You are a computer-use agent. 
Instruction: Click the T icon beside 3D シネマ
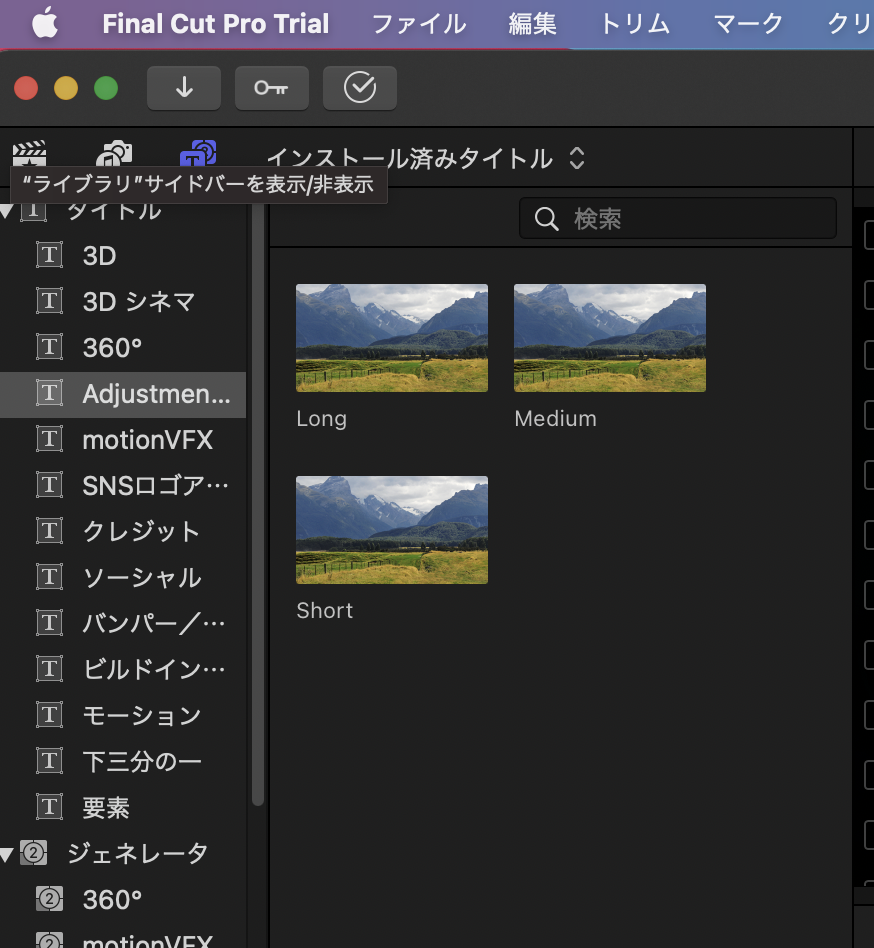tap(50, 301)
